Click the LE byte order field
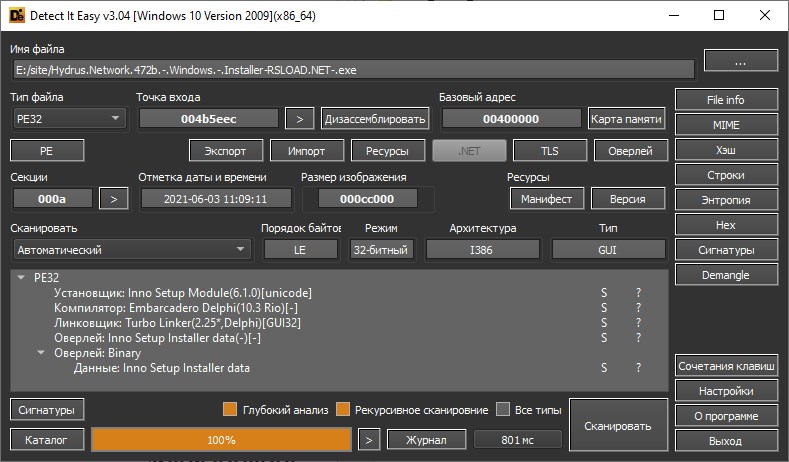Viewport: 789px width, 462px height. click(x=300, y=250)
